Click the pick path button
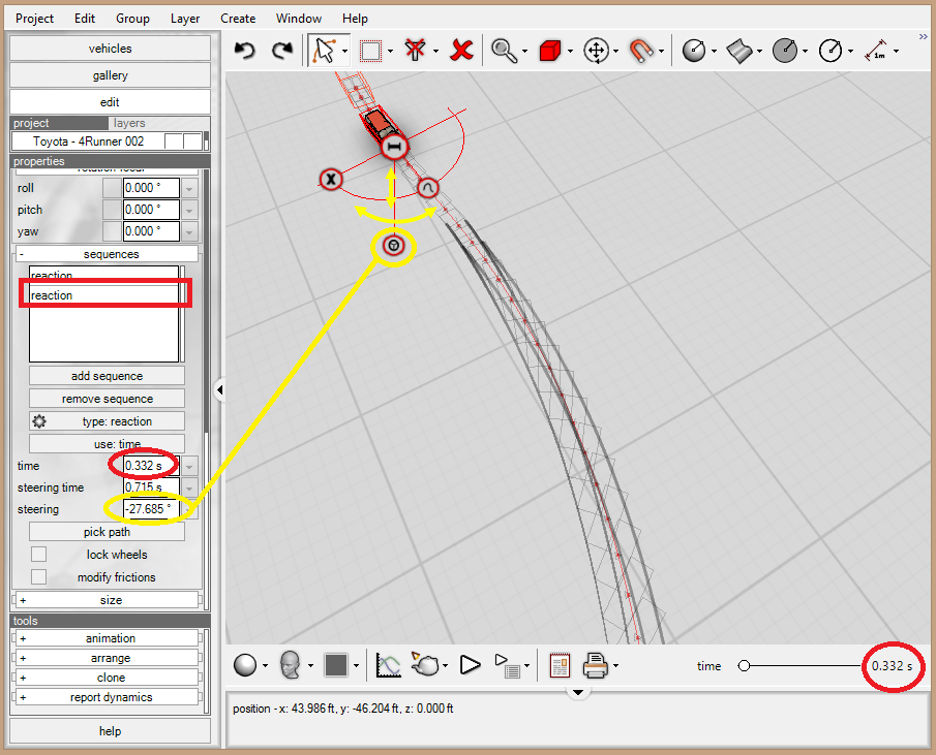This screenshot has height=755, width=936. point(107,532)
